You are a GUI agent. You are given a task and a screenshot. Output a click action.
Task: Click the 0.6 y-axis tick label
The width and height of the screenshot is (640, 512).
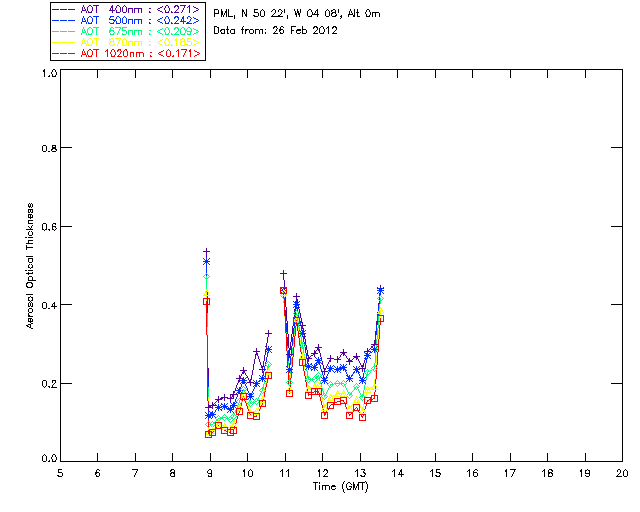click(x=49, y=227)
